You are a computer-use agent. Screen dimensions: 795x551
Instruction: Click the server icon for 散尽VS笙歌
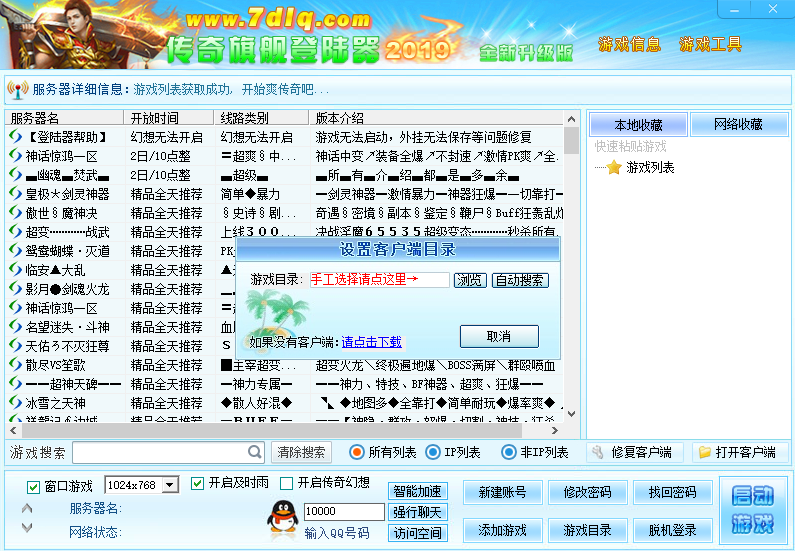pyautogui.click(x=15, y=365)
